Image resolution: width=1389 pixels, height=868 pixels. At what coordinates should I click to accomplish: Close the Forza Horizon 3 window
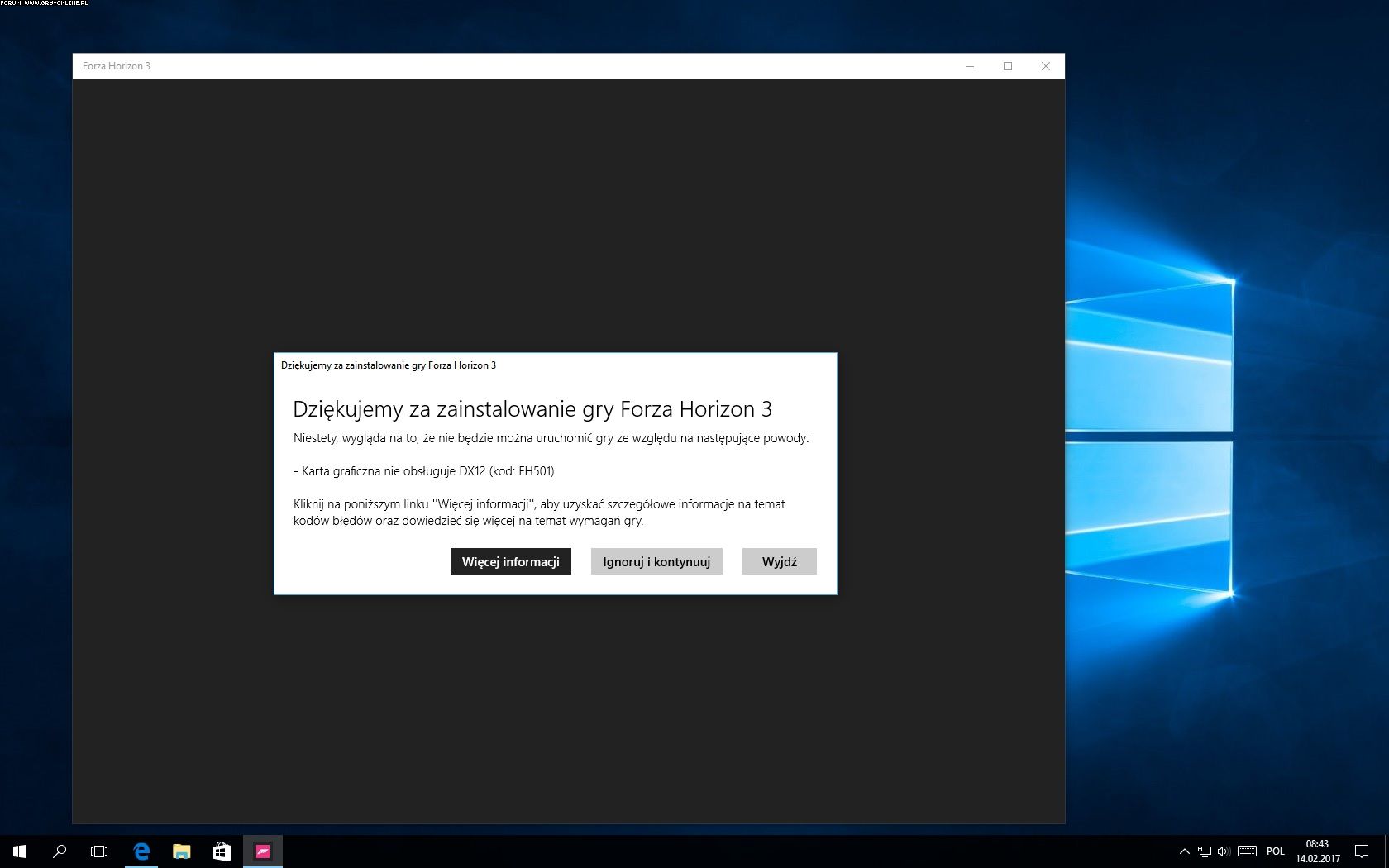(1046, 66)
